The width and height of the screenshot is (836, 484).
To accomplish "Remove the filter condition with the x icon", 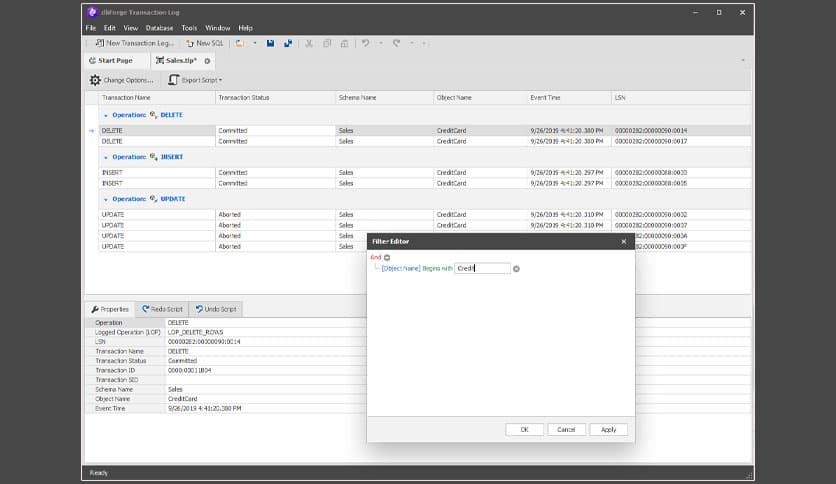I will coord(516,269).
